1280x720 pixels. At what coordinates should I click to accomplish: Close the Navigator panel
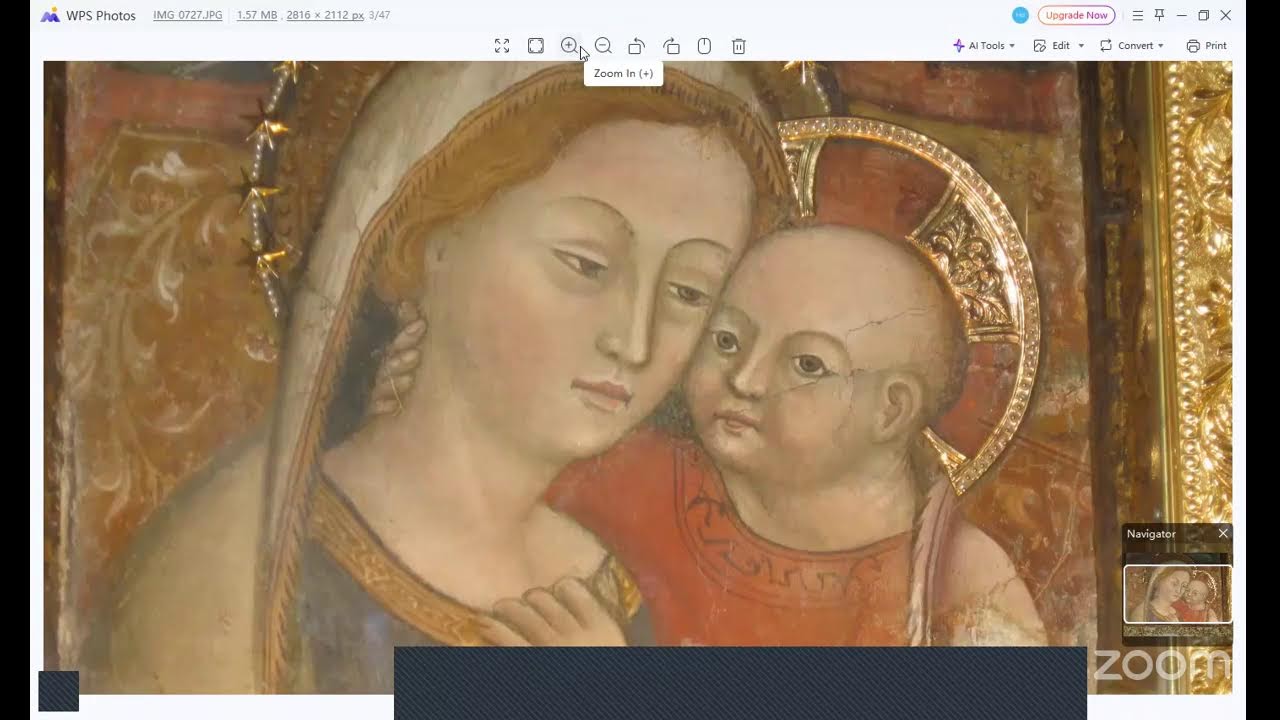coord(1223,533)
